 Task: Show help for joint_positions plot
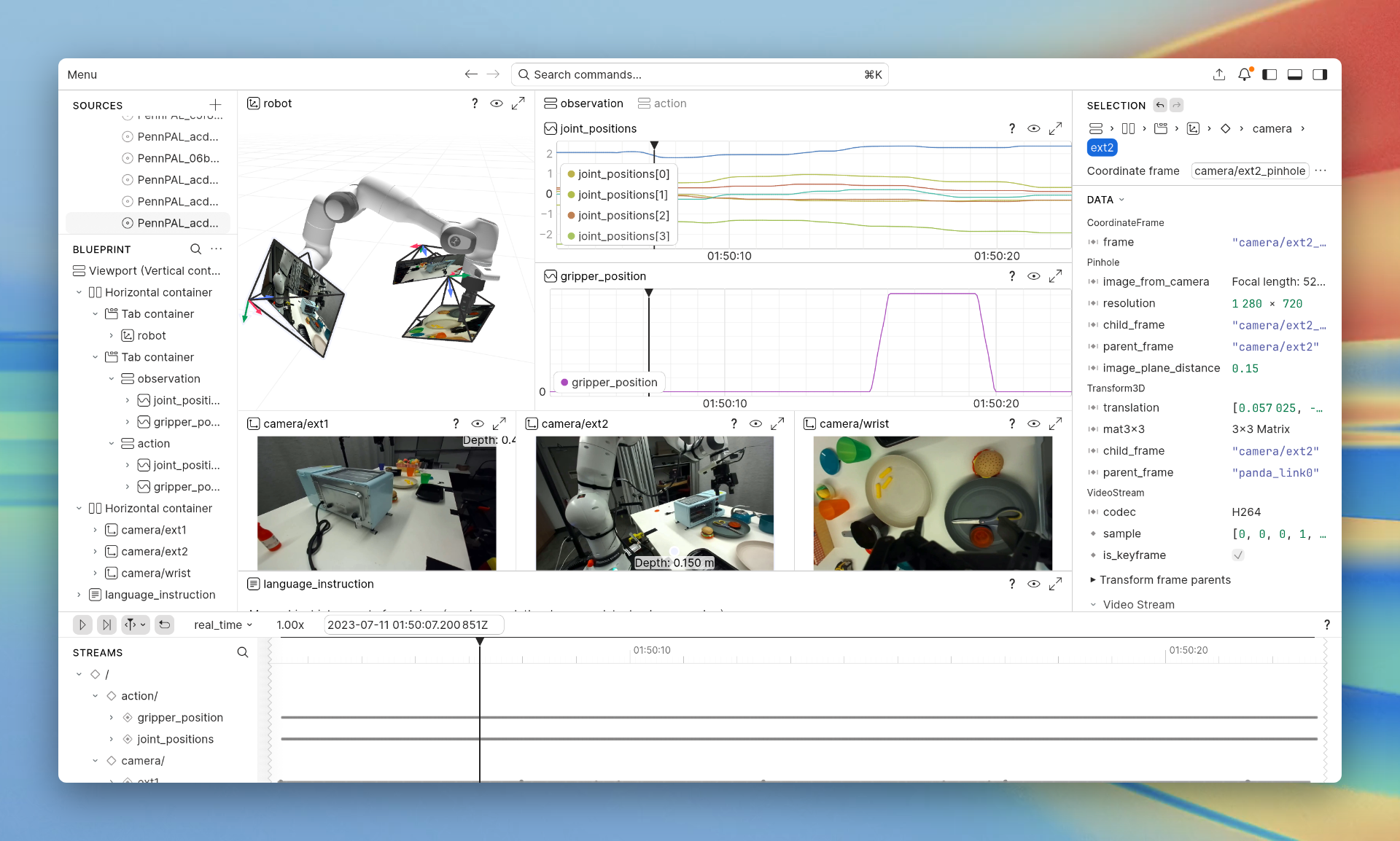[1011, 128]
